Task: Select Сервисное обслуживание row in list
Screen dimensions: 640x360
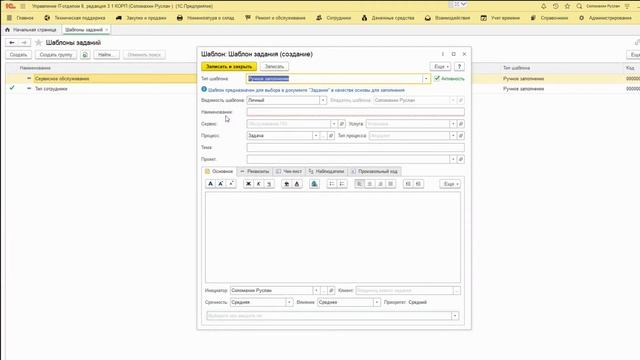Action: 102,78
